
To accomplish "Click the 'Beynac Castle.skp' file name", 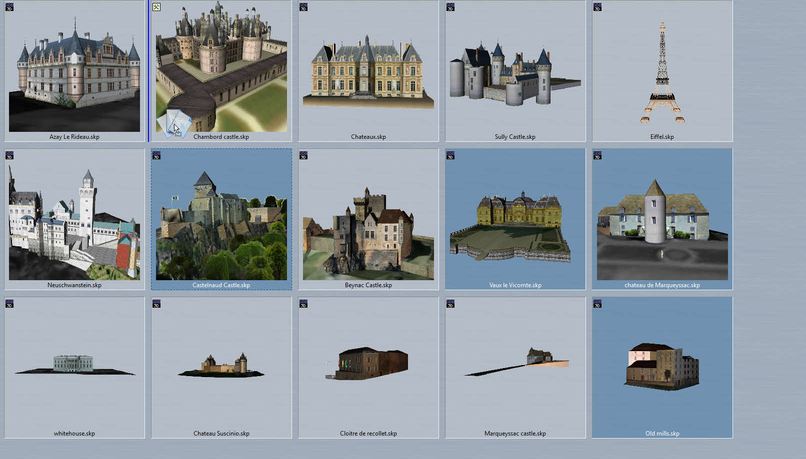I will [x=369, y=285].
